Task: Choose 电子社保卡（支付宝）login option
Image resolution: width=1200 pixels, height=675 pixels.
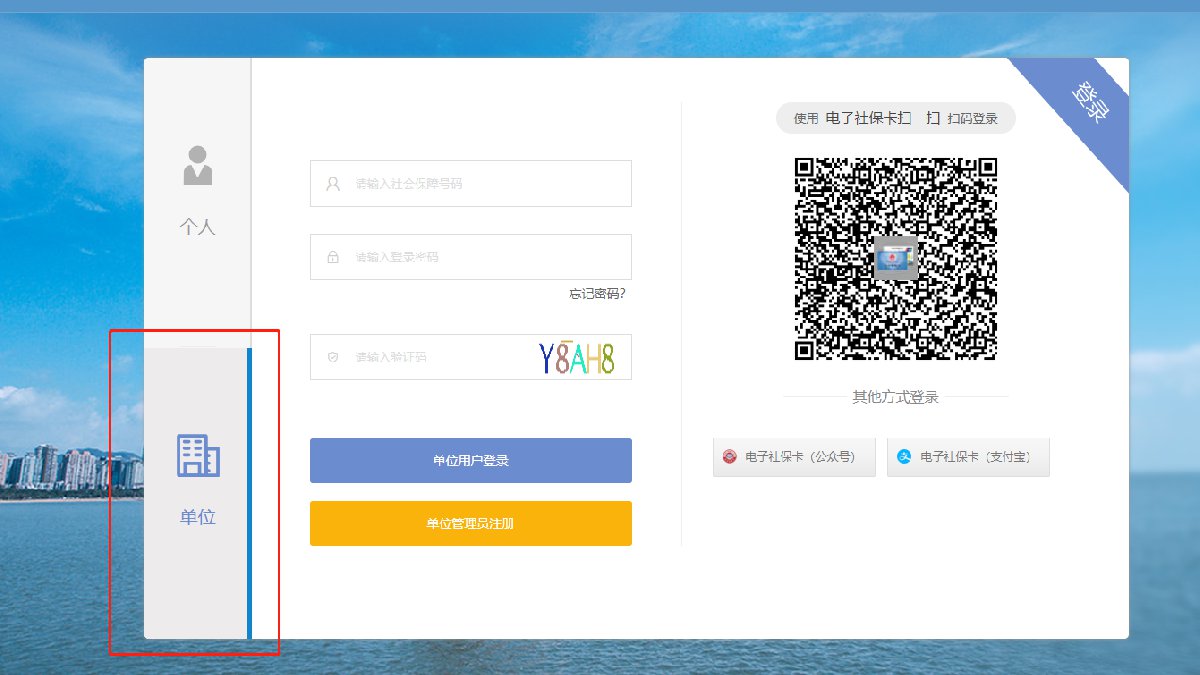Action: (x=968, y=457)
